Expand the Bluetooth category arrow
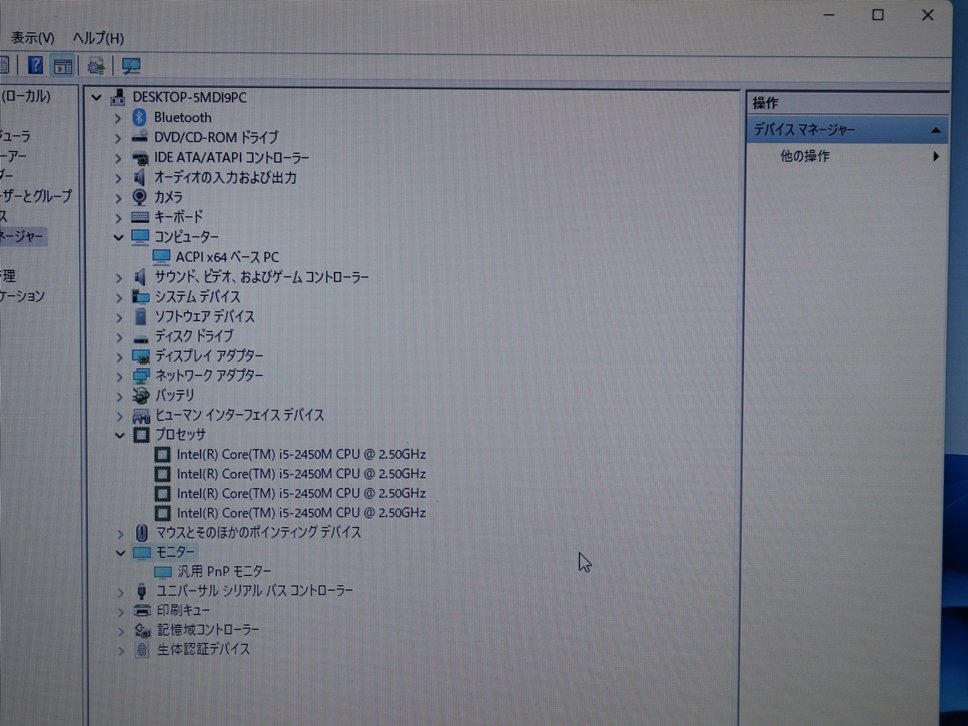The height and width of the screenshot is (726, 968). point(118,118)
